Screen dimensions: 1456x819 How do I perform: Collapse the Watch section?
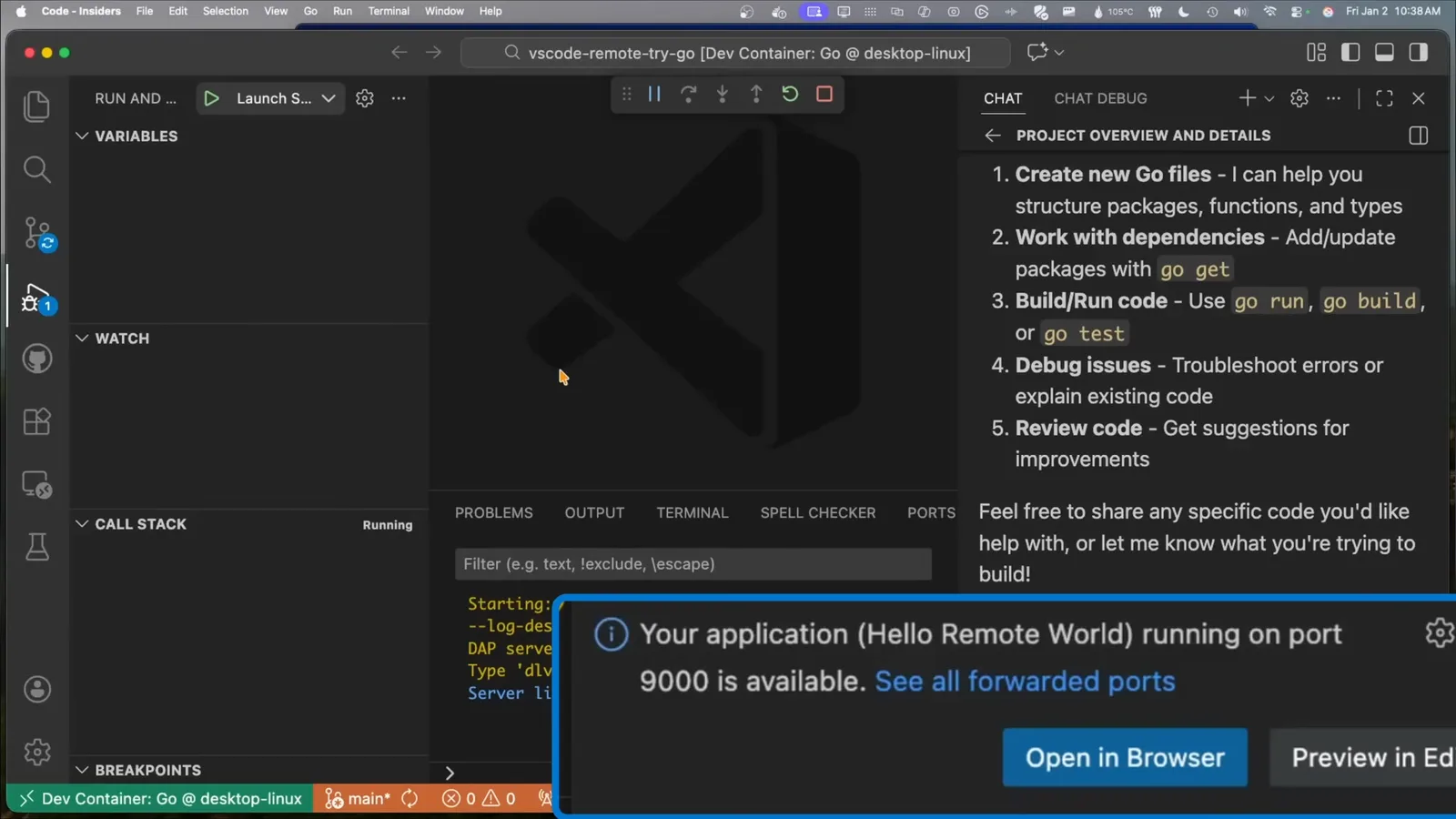pos(82,338)
